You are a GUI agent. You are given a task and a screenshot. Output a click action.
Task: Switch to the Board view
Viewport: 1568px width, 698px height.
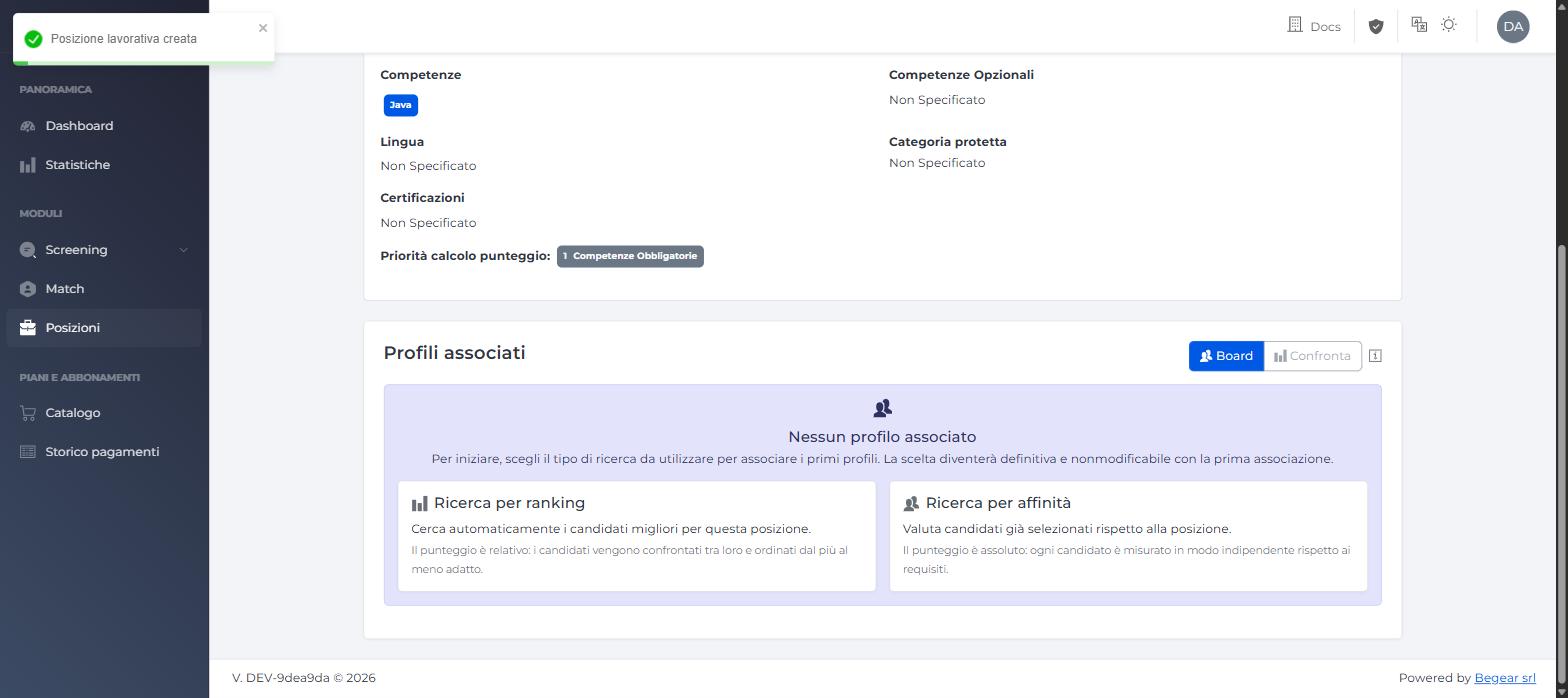(x=1226, y=356)
